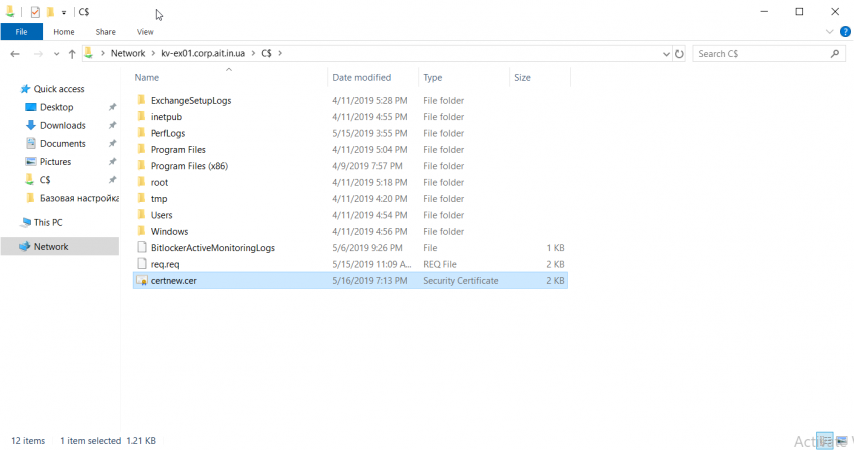This screenshot has height=450, width=854.
Task: Click kv-ex01.corp.ait.in.ua in the breadcrumb path
Action: click(x=201, y=54)
